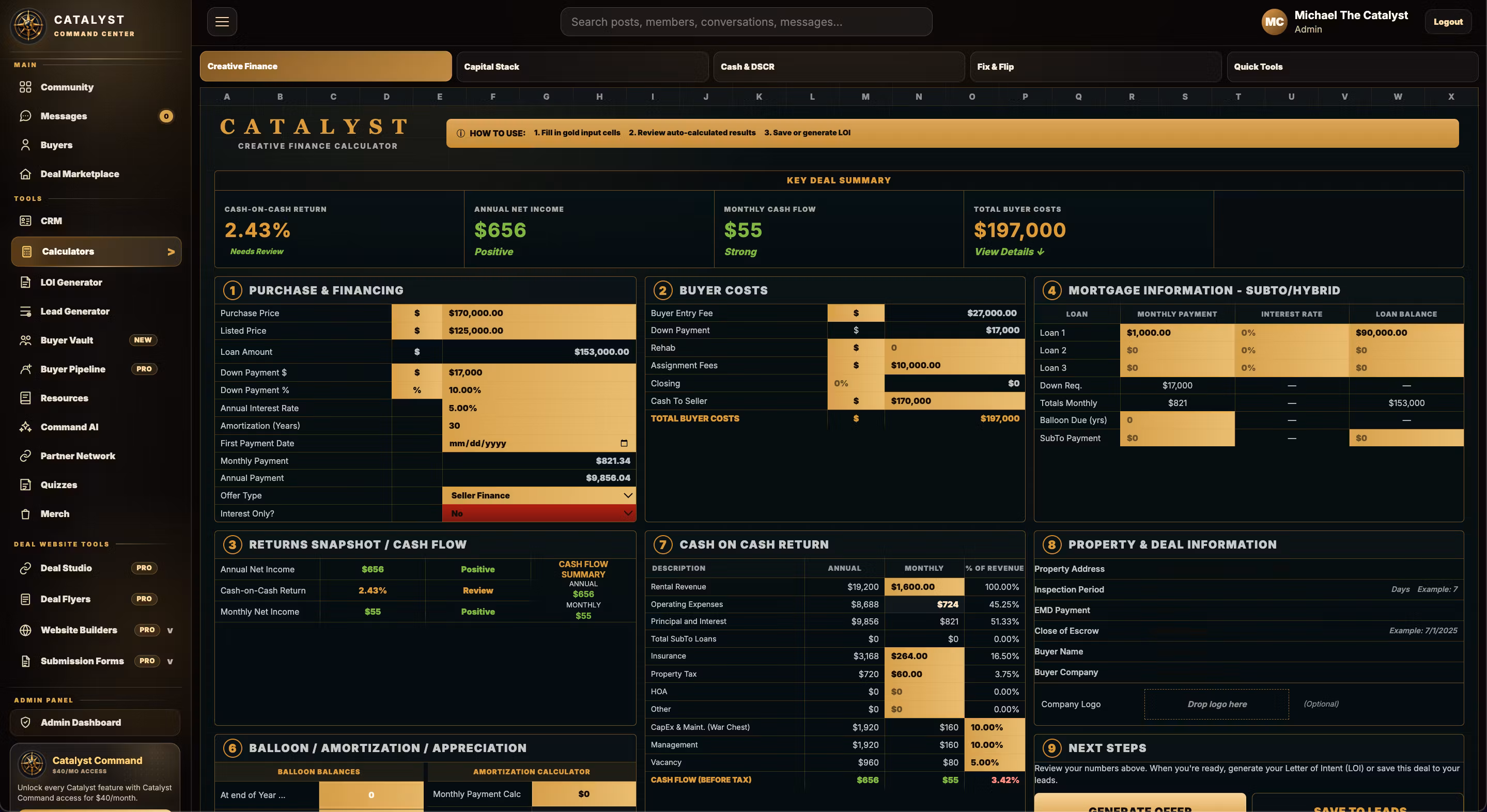This screenshot has width=1487, height=812.
Task: Edit Rental Revenue monthly $1,600.00 field
Action: tap(924, 586)
